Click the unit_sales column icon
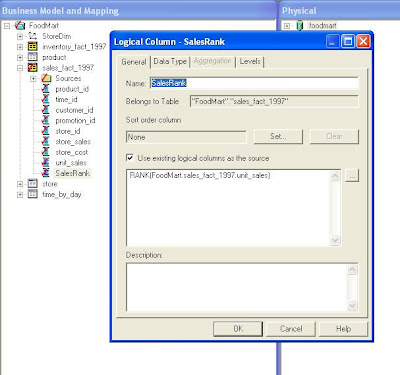The image size is (400, 375). [x=46, y=163]
